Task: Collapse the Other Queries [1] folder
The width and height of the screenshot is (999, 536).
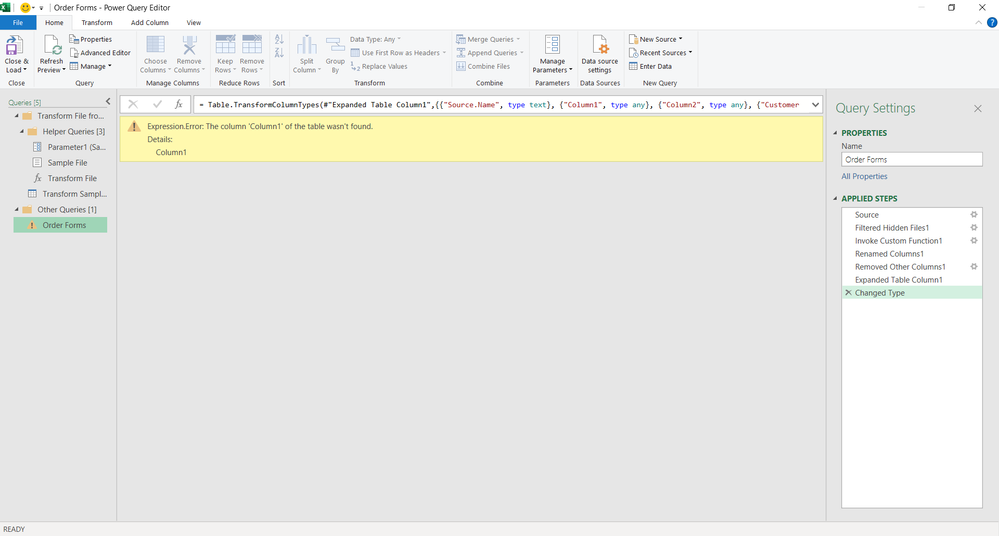Action: 17,210
